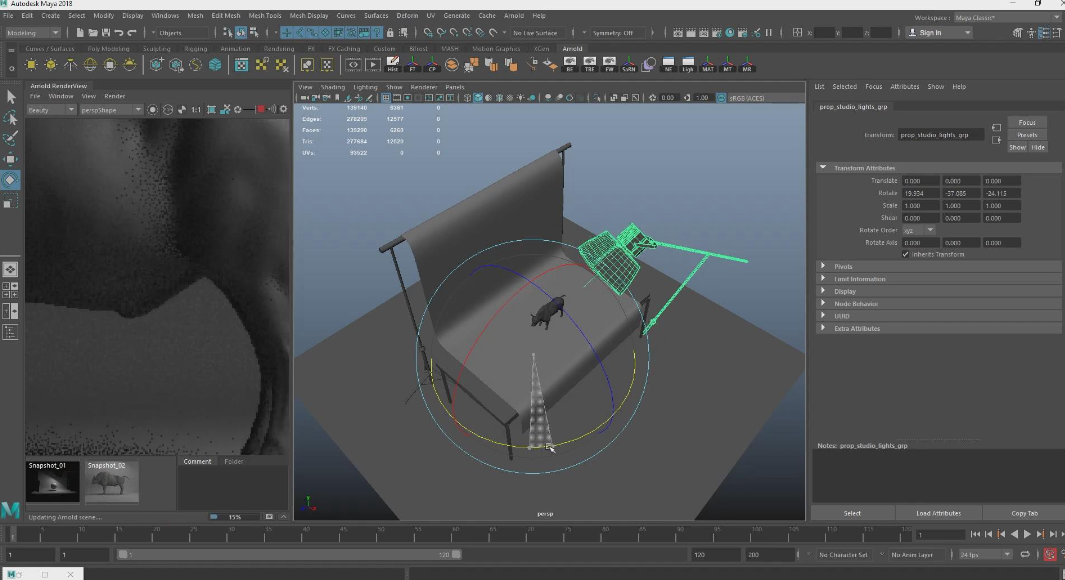Click the MAT shelf icon

(x=708, y=65)
